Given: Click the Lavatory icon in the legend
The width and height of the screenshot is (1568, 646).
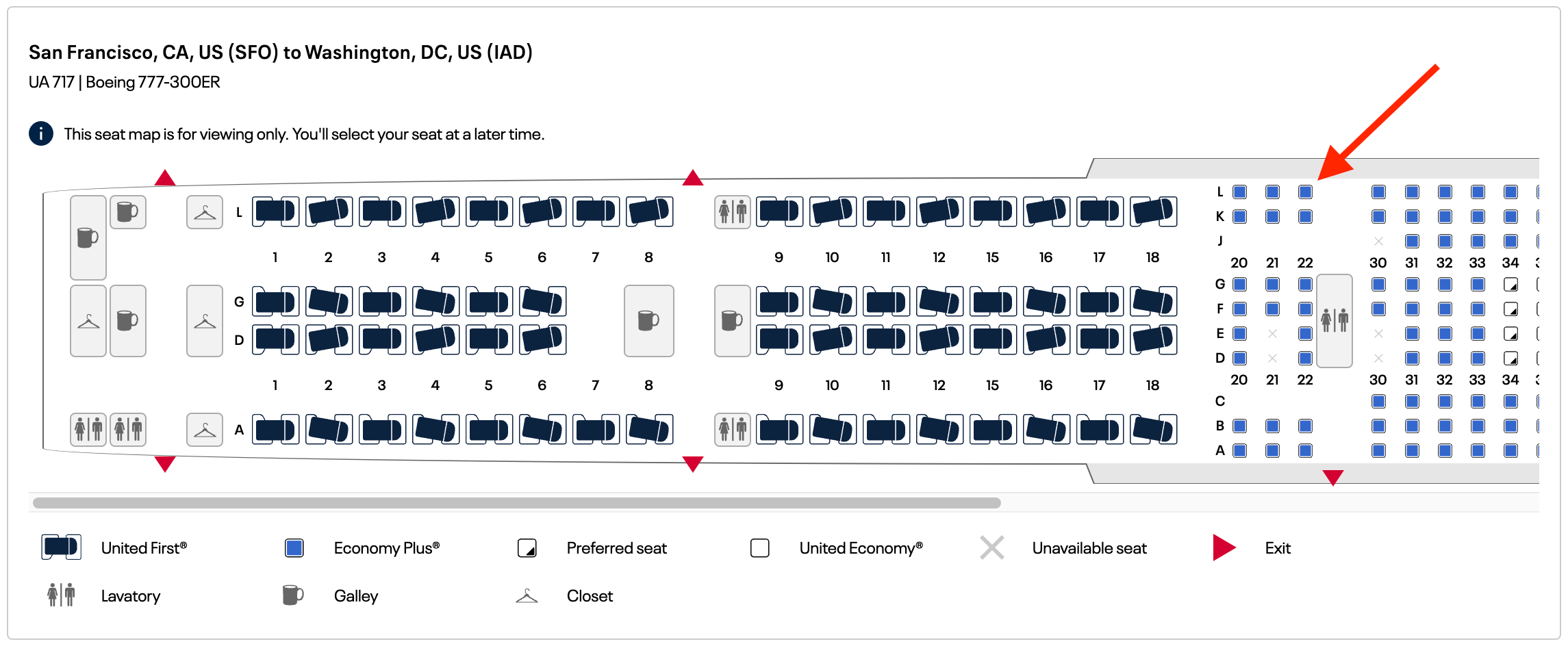Looking at the screenshot, I should (60, 595).
